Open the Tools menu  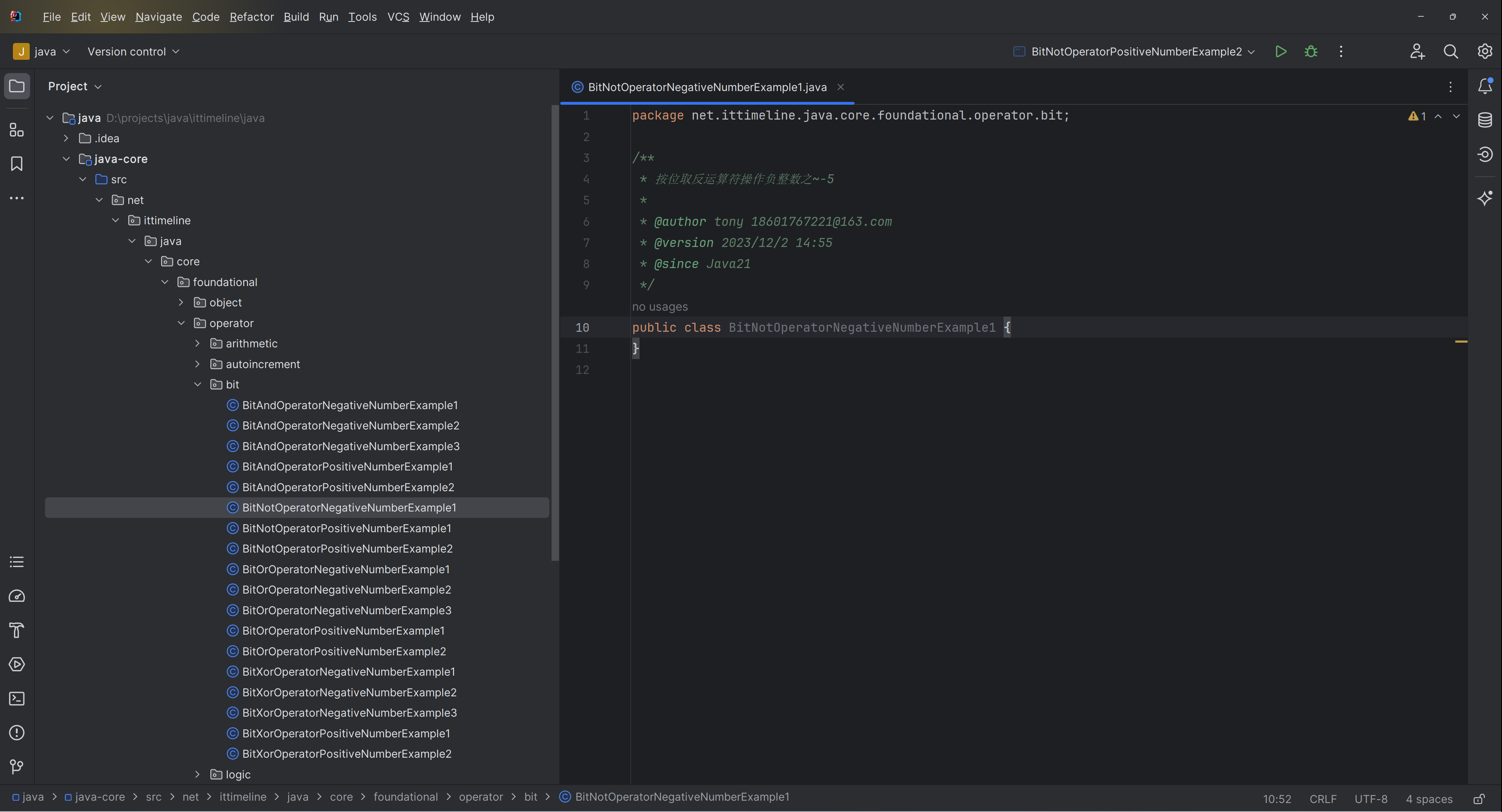362,17
